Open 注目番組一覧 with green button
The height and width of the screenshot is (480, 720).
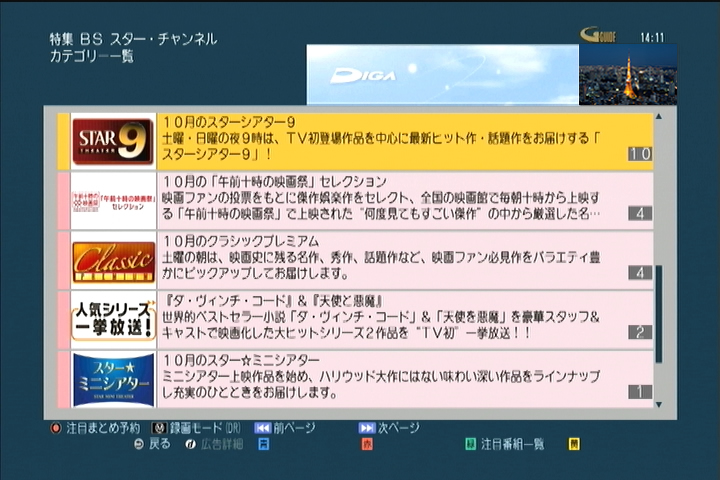pyautogui.click(x=470, y=444)
